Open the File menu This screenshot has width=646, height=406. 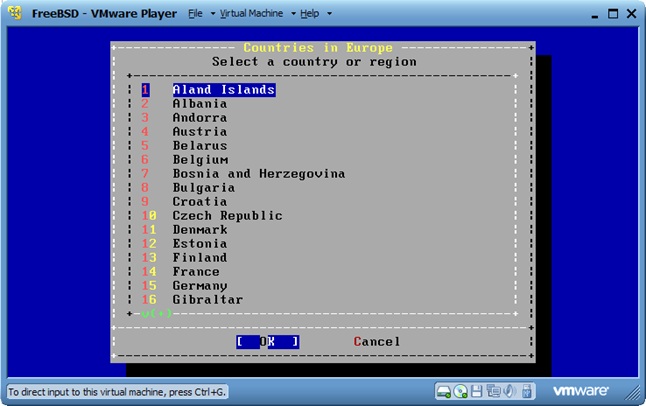pos(196,15)
